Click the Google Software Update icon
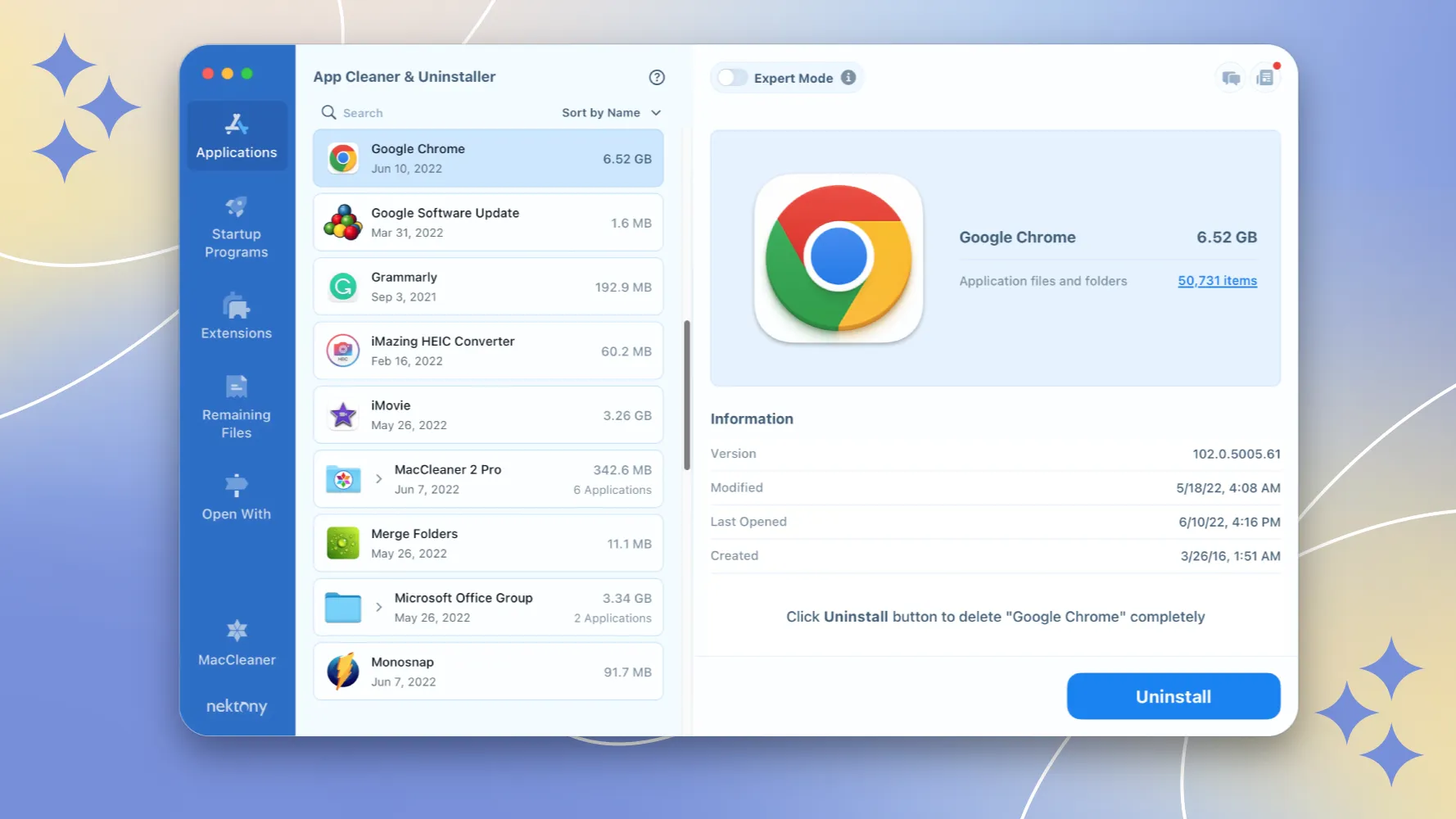 343,222
